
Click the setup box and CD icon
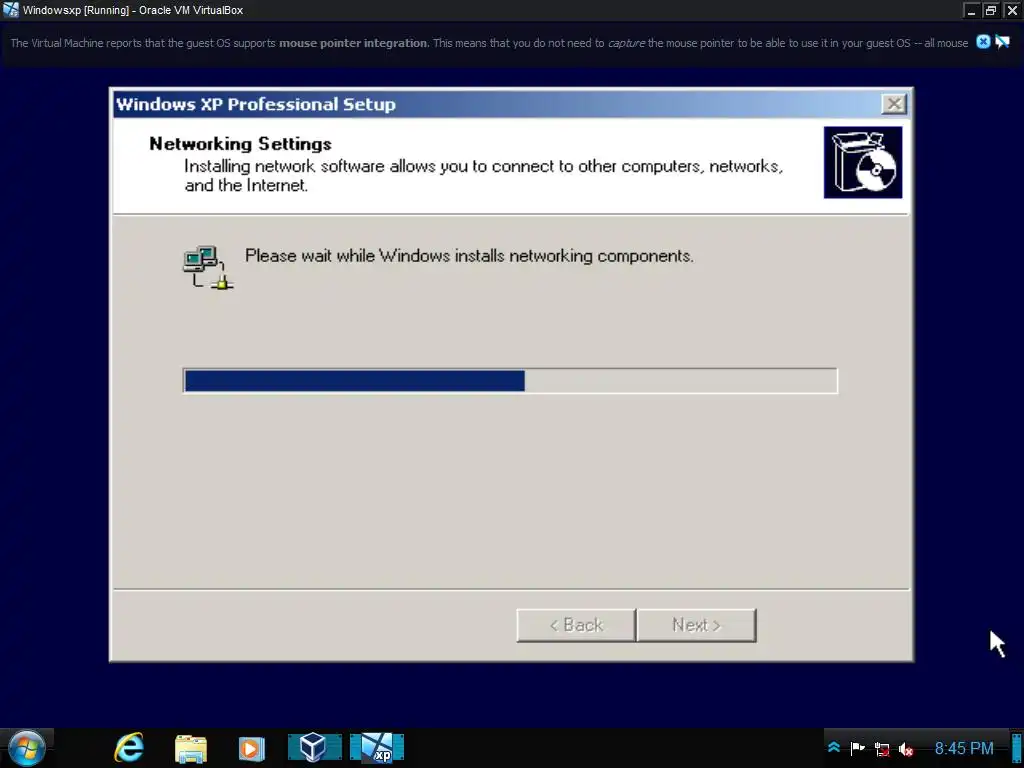[x=863, y=162]
